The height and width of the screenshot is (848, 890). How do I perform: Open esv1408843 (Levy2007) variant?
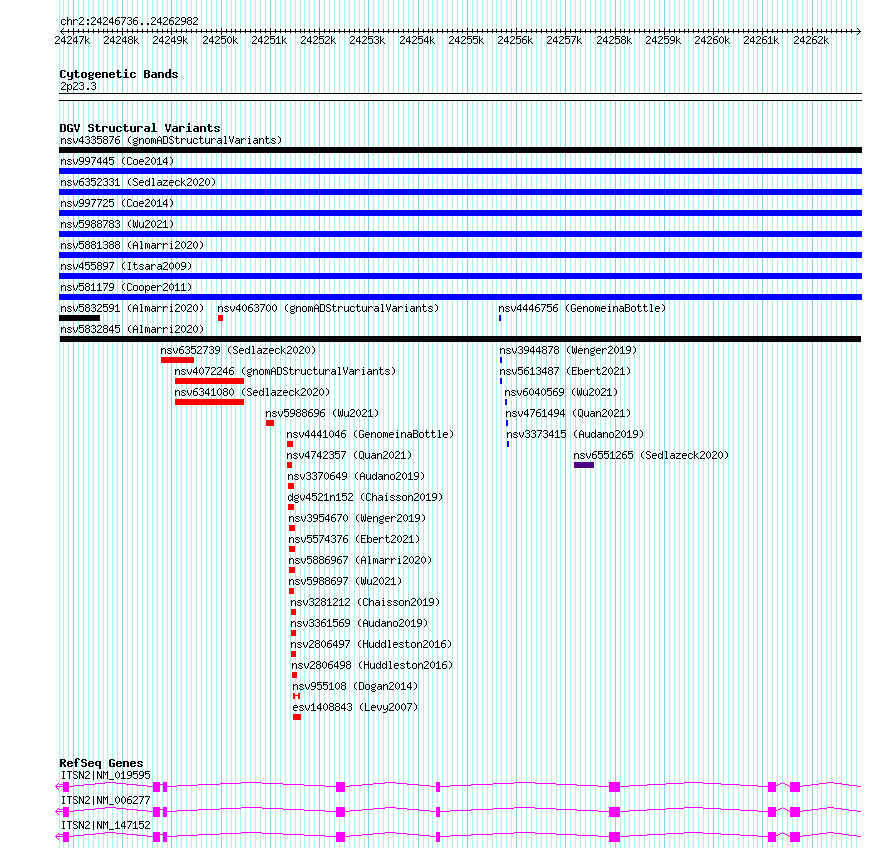click(355, 707)
